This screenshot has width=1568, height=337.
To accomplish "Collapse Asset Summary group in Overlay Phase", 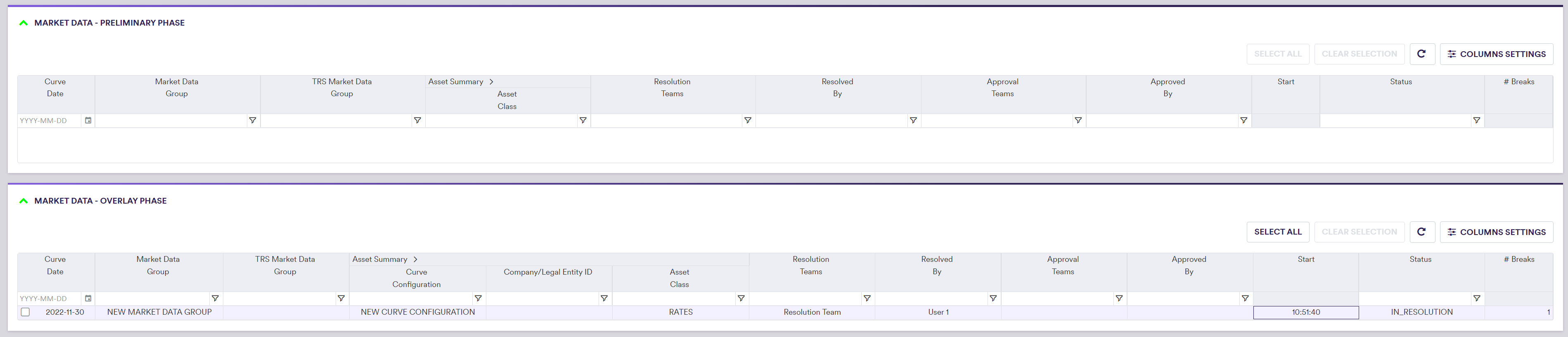I will [415, 260].
